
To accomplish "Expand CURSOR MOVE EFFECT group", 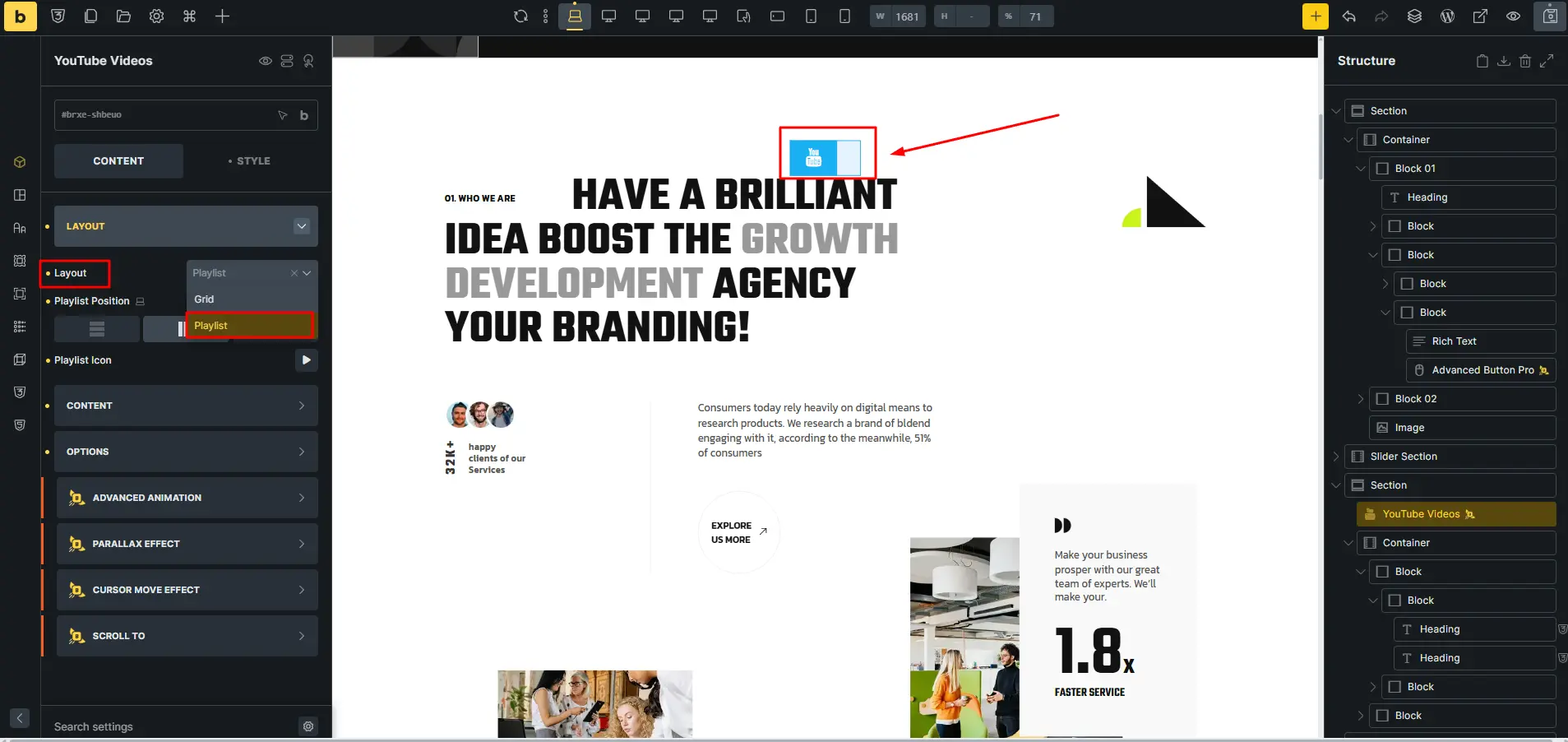I will pos(187,590).
